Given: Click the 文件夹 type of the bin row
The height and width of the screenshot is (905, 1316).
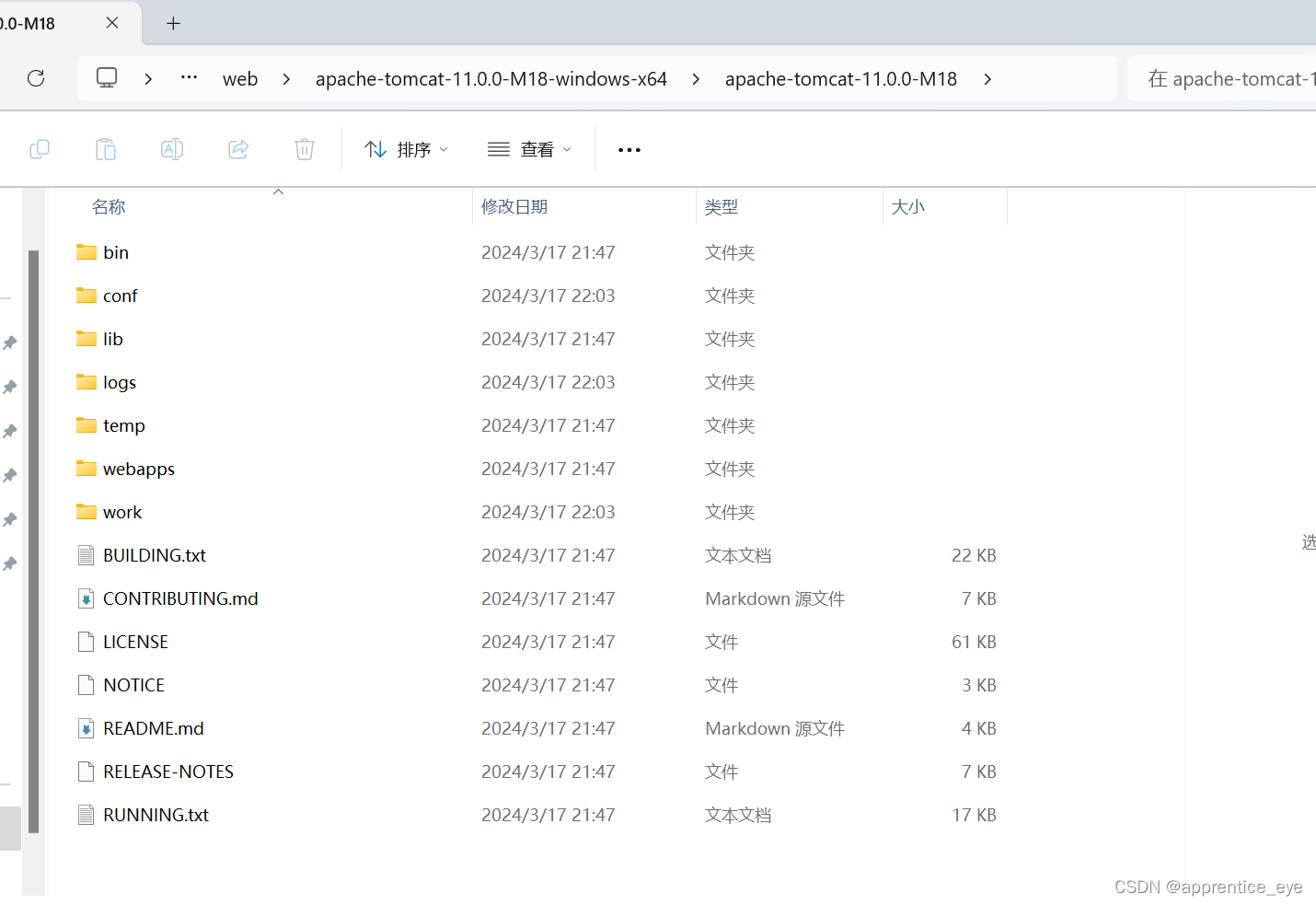Looking at the screenshot, I should 730,252.
